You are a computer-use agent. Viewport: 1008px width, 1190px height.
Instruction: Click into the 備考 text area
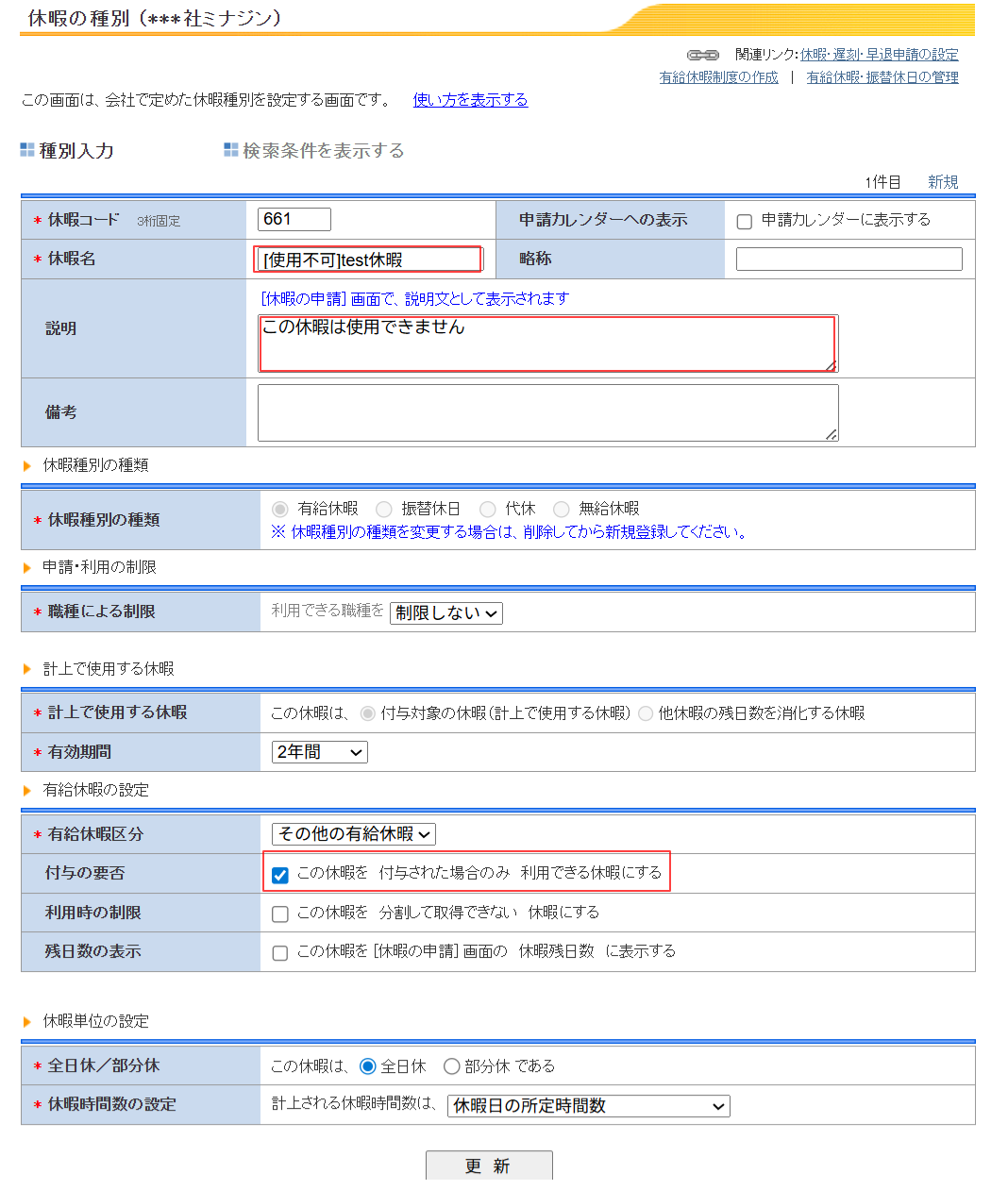(x=547, y=412)
